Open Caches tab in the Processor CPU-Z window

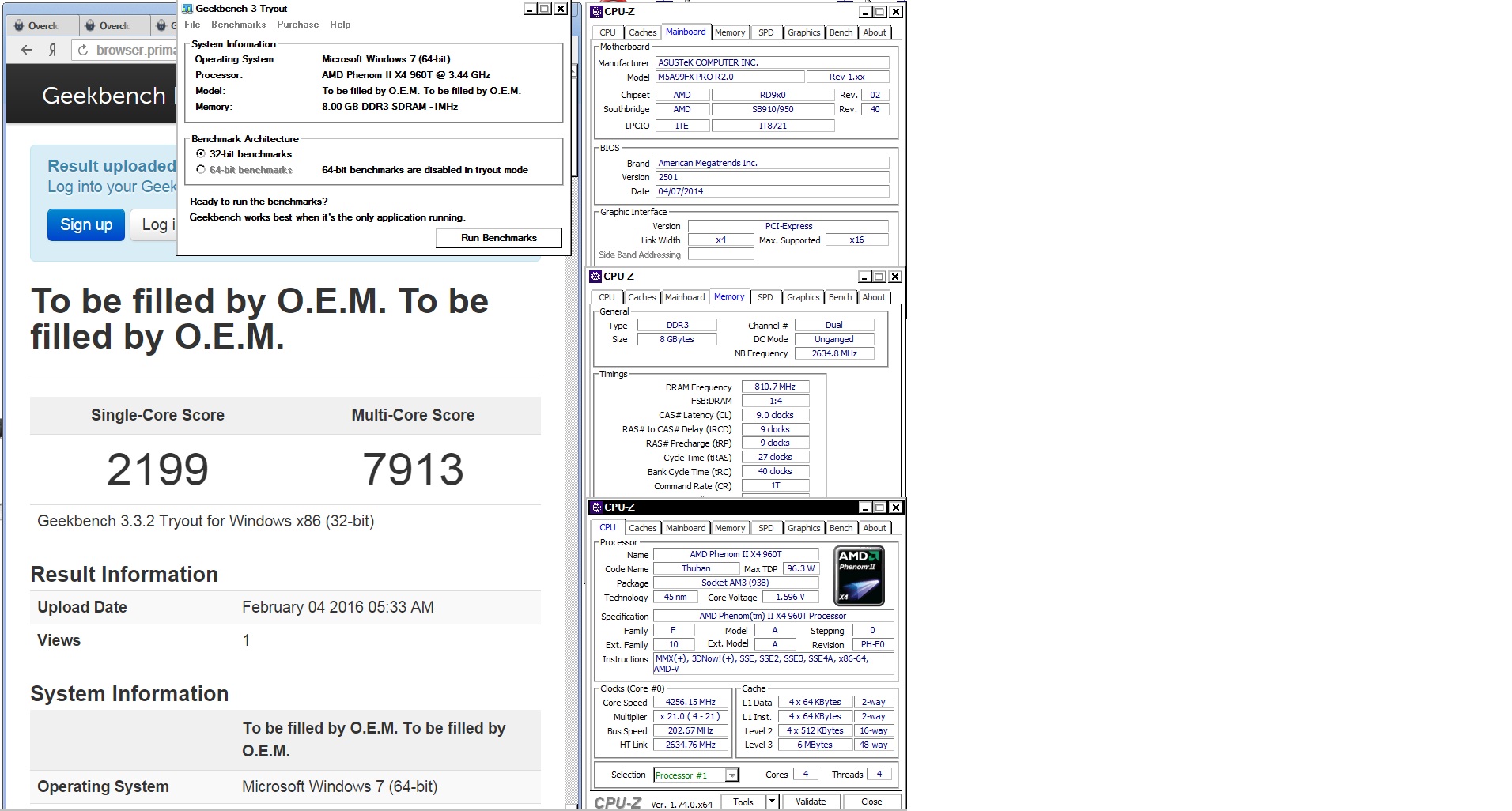(x=642, y=528)
